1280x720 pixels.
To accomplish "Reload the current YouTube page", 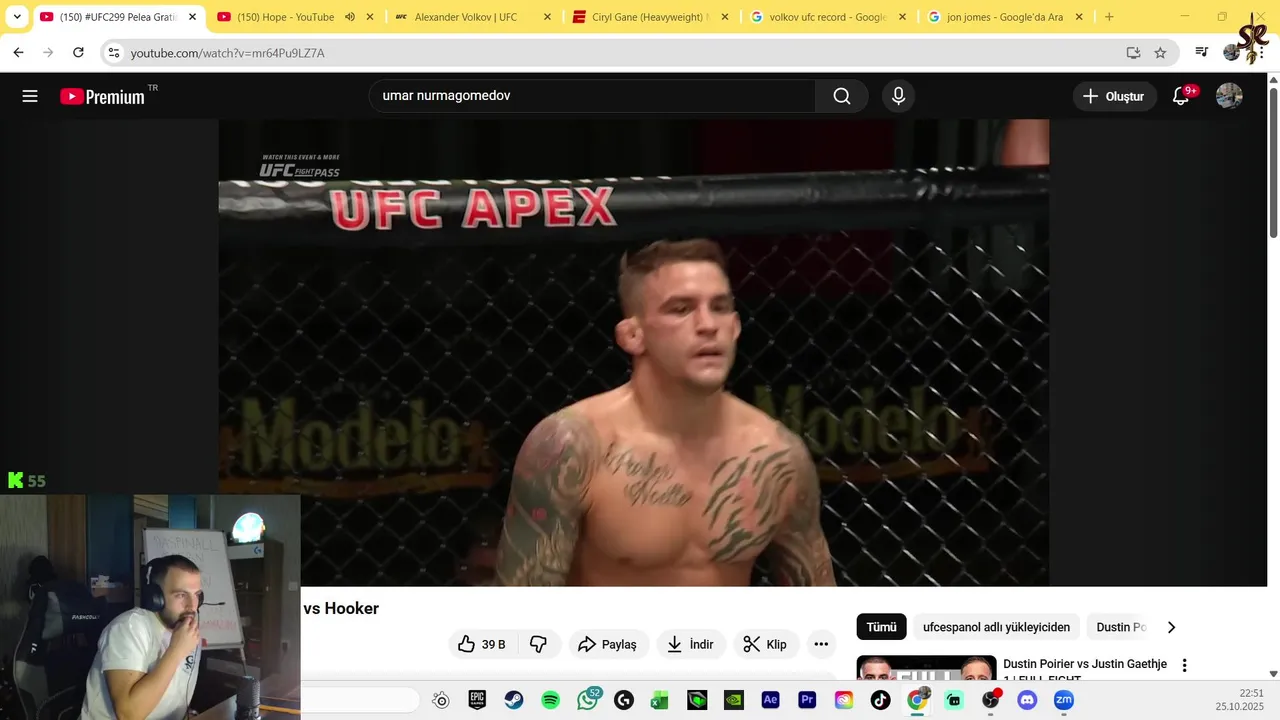I will [x=78, y=53].
